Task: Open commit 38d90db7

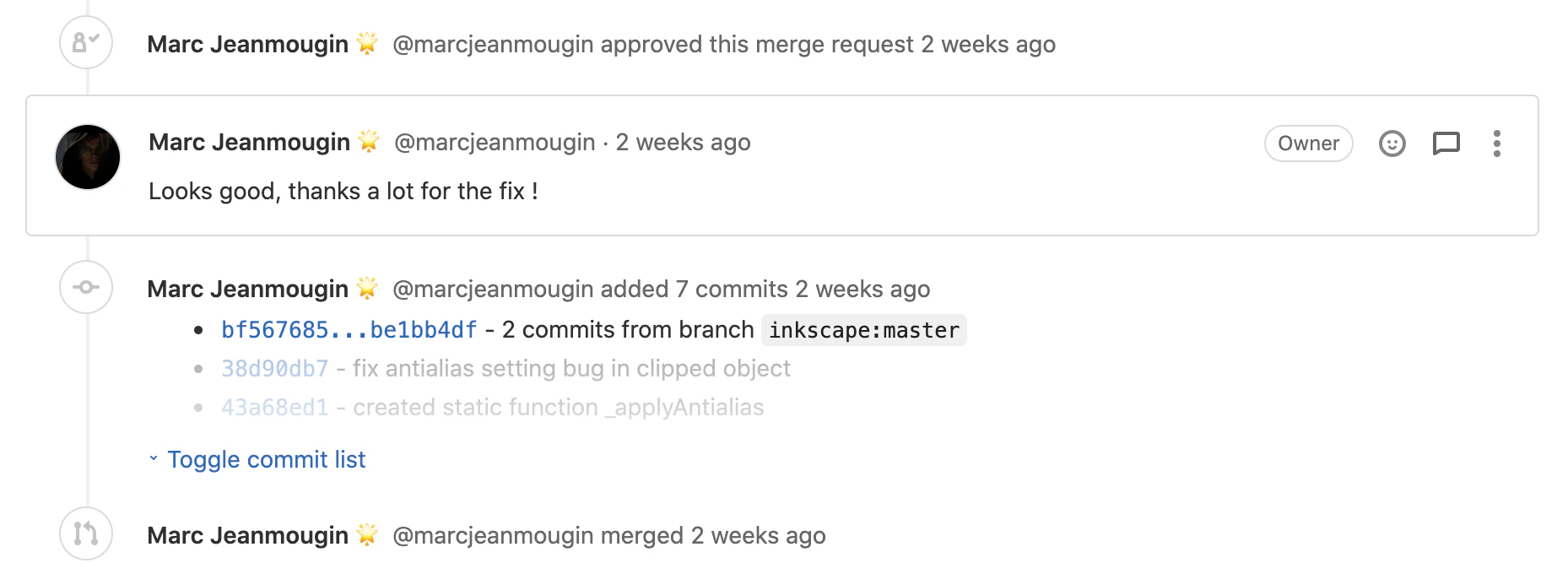Action: click(275, 369)
